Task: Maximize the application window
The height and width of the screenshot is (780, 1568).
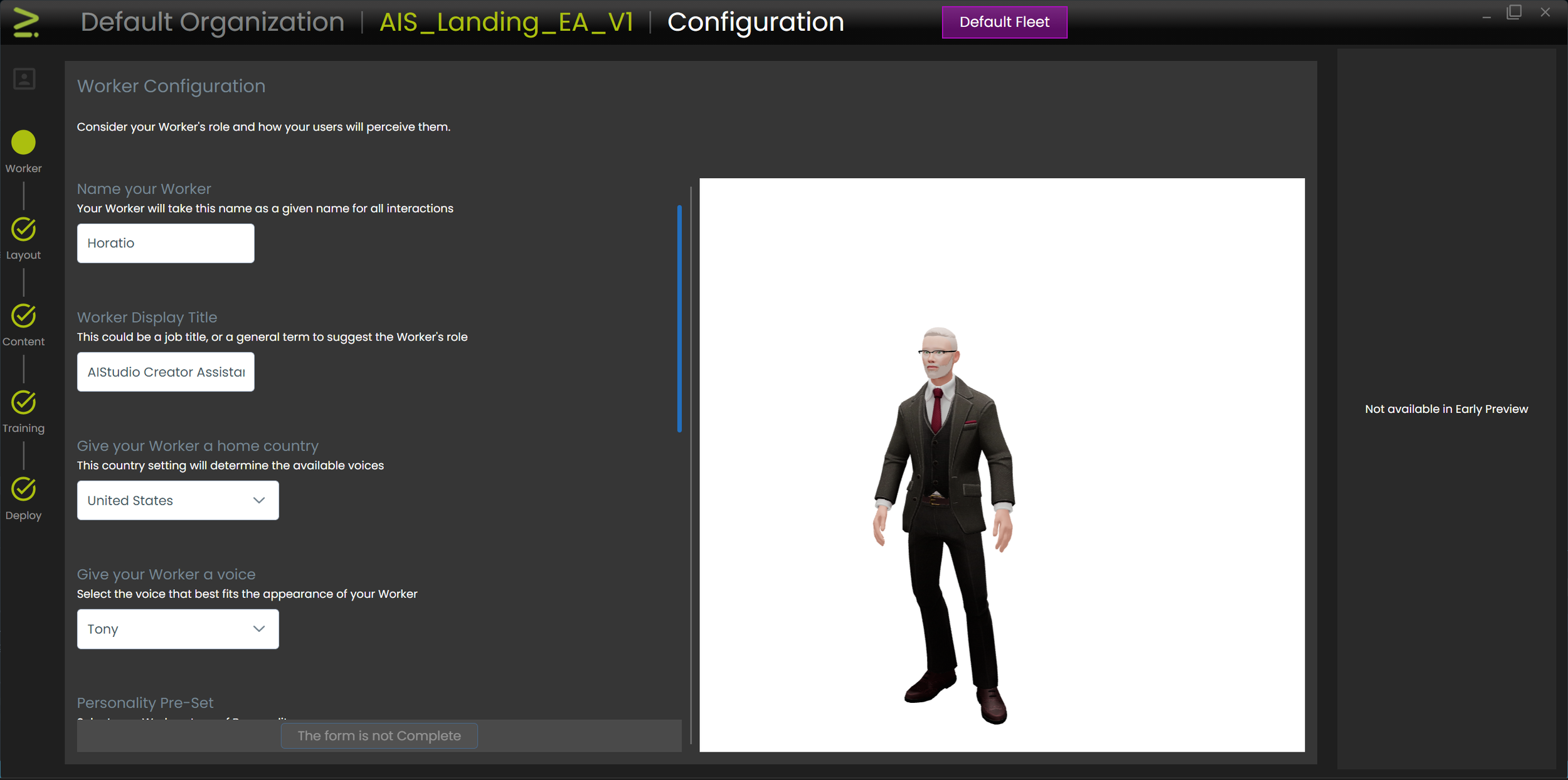Action: (x=1514, y=13)
